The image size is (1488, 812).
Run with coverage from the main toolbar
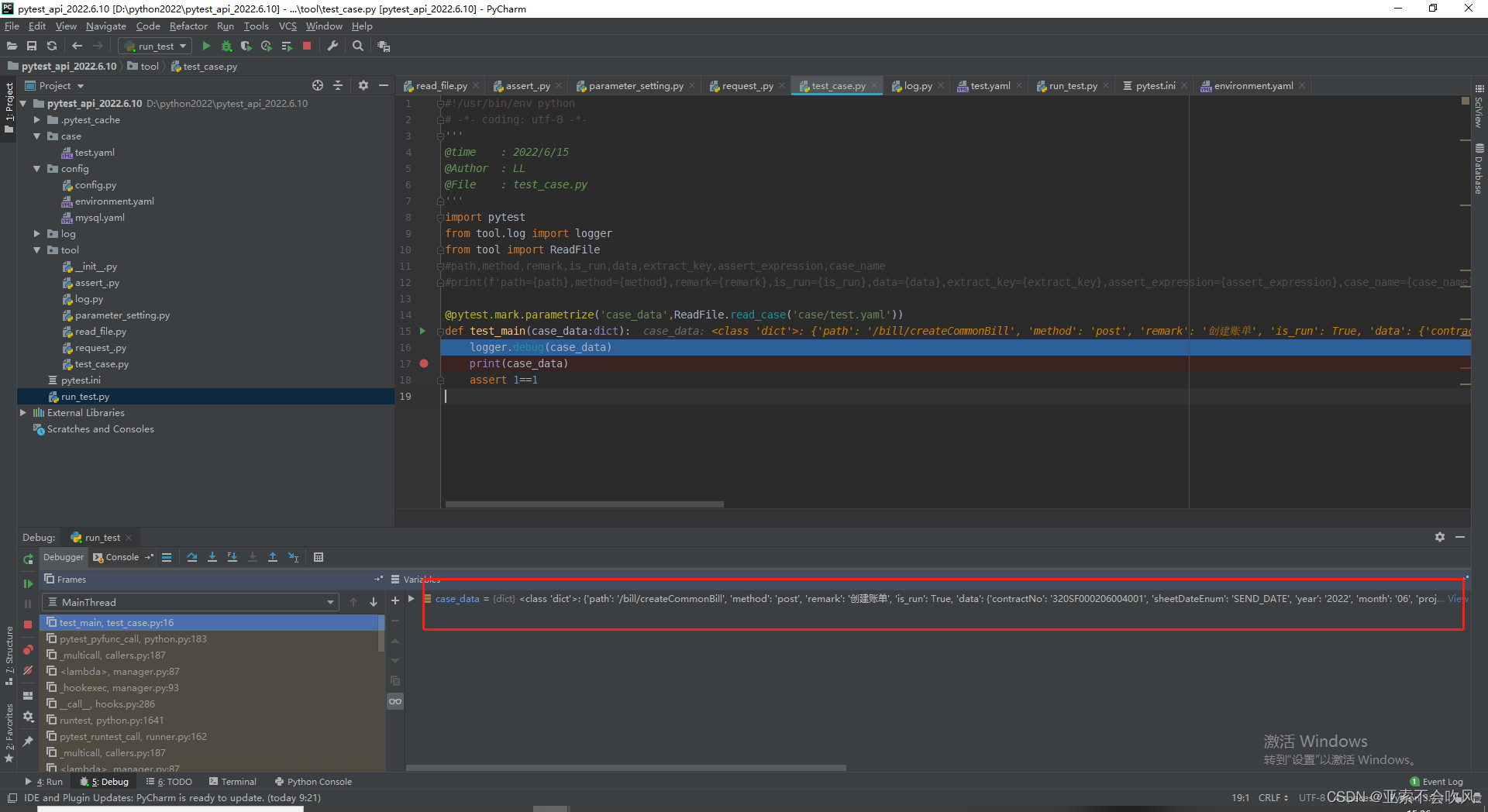click(246, 46)
